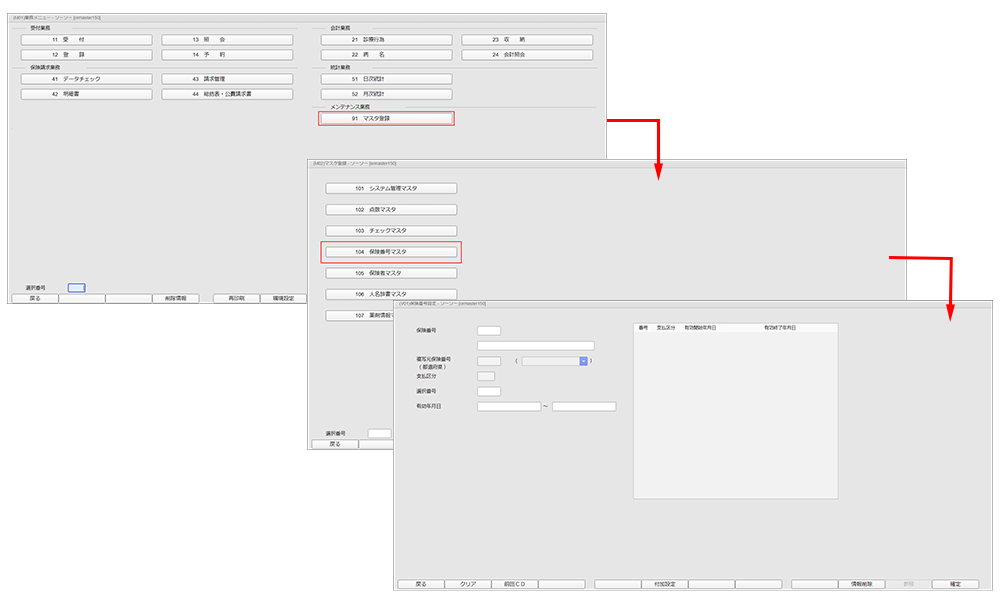Focus the 有効年月日 start date field
The image size is (1000, 600).
[x=508, y=407]
